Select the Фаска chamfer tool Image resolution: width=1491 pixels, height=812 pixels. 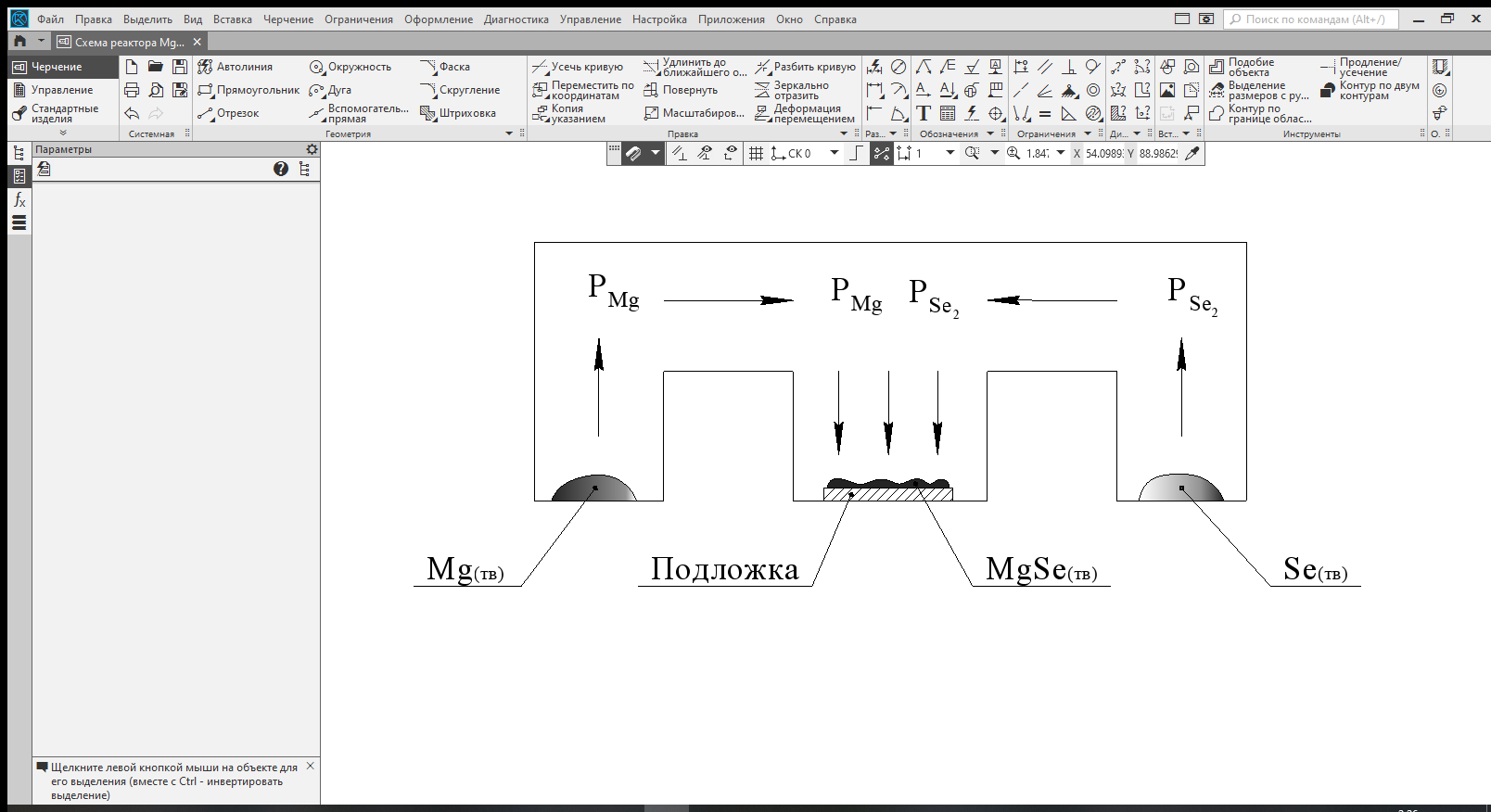point(445,67)
